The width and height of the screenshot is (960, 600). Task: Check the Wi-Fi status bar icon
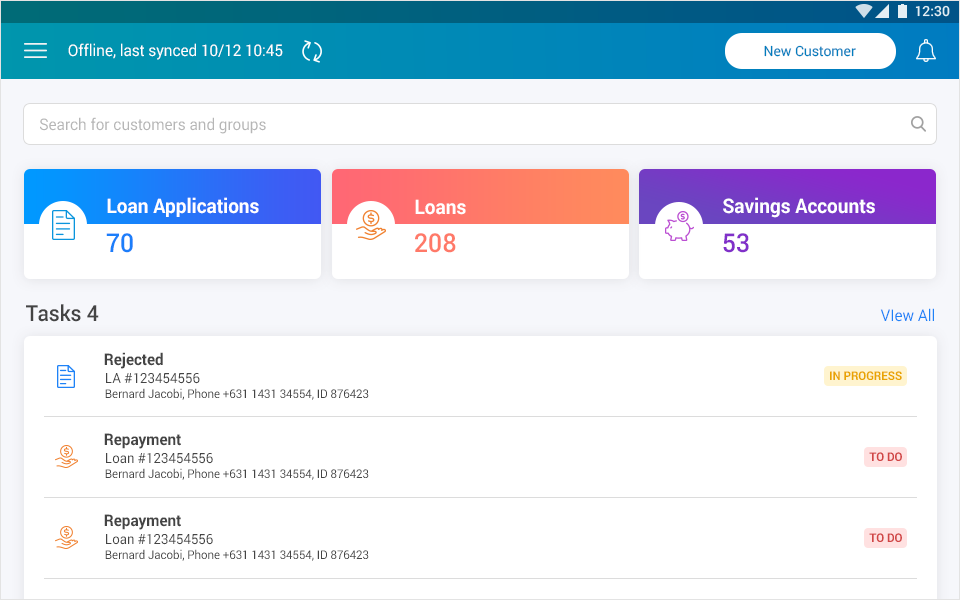point(863,11)
